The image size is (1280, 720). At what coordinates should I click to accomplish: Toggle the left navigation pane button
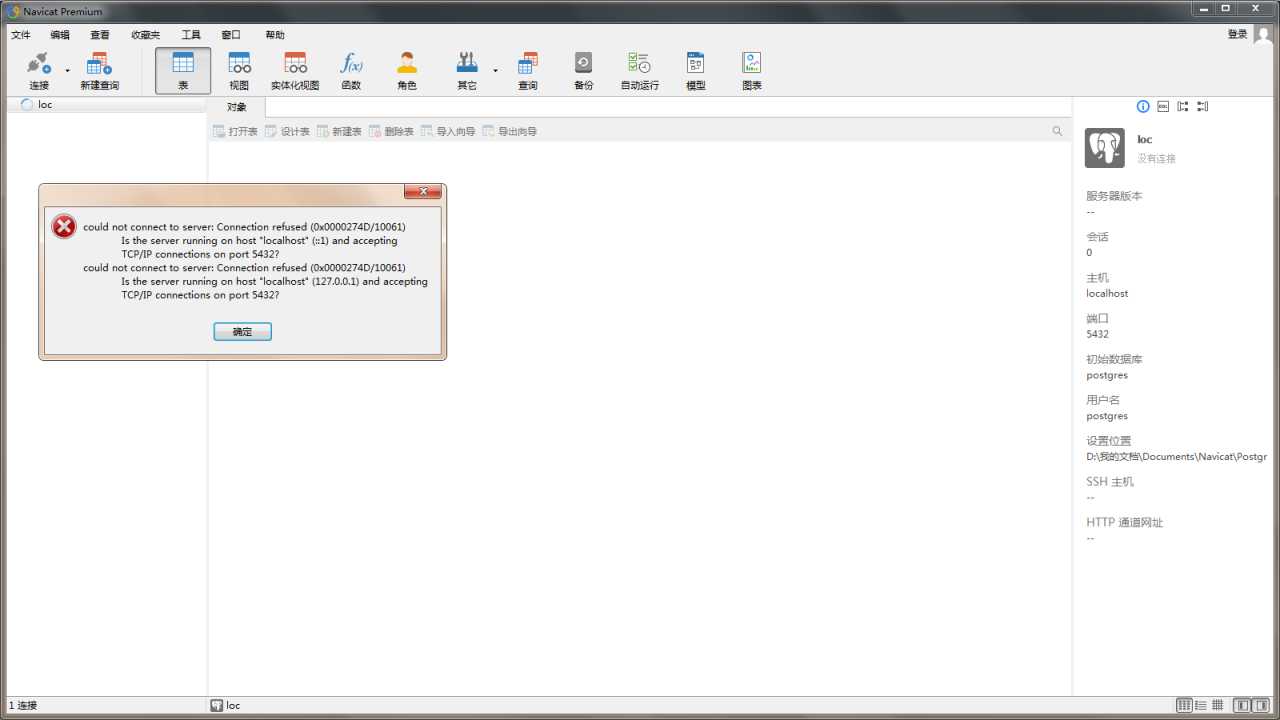1242,705
